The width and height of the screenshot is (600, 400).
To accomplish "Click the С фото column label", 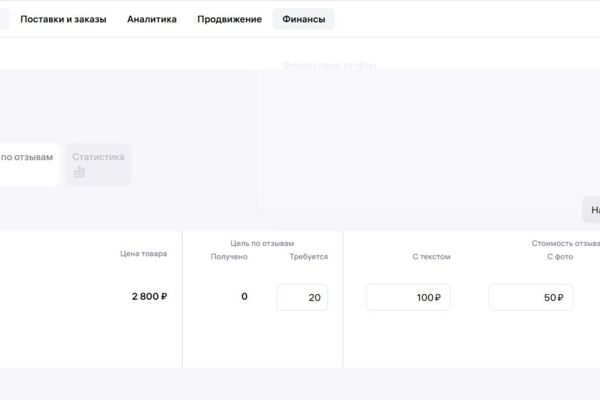I will (x=560, y=256).
